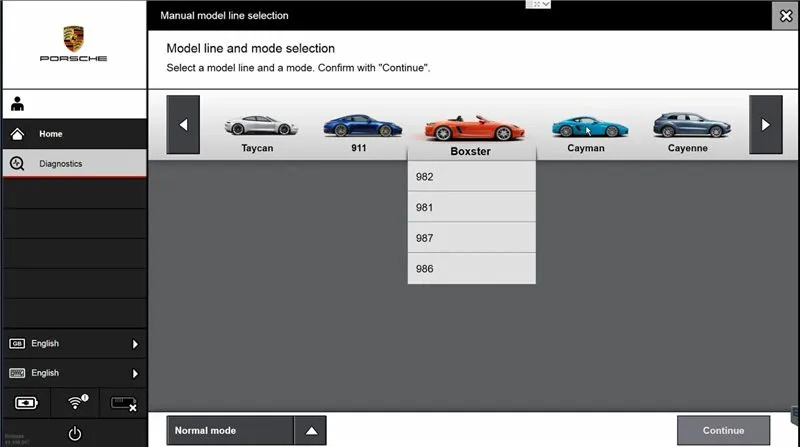Viewport: 800px width, 447px height.
Task: Click the user profile icon
Action: pos(17,104)
